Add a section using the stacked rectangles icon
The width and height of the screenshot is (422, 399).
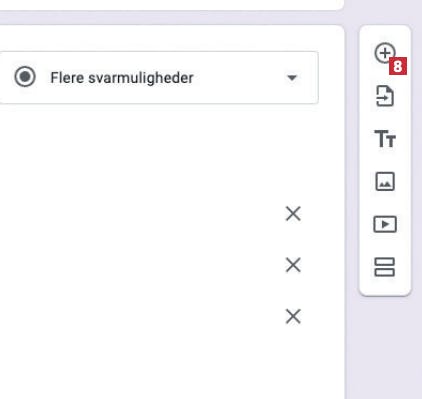pos(385,267)
